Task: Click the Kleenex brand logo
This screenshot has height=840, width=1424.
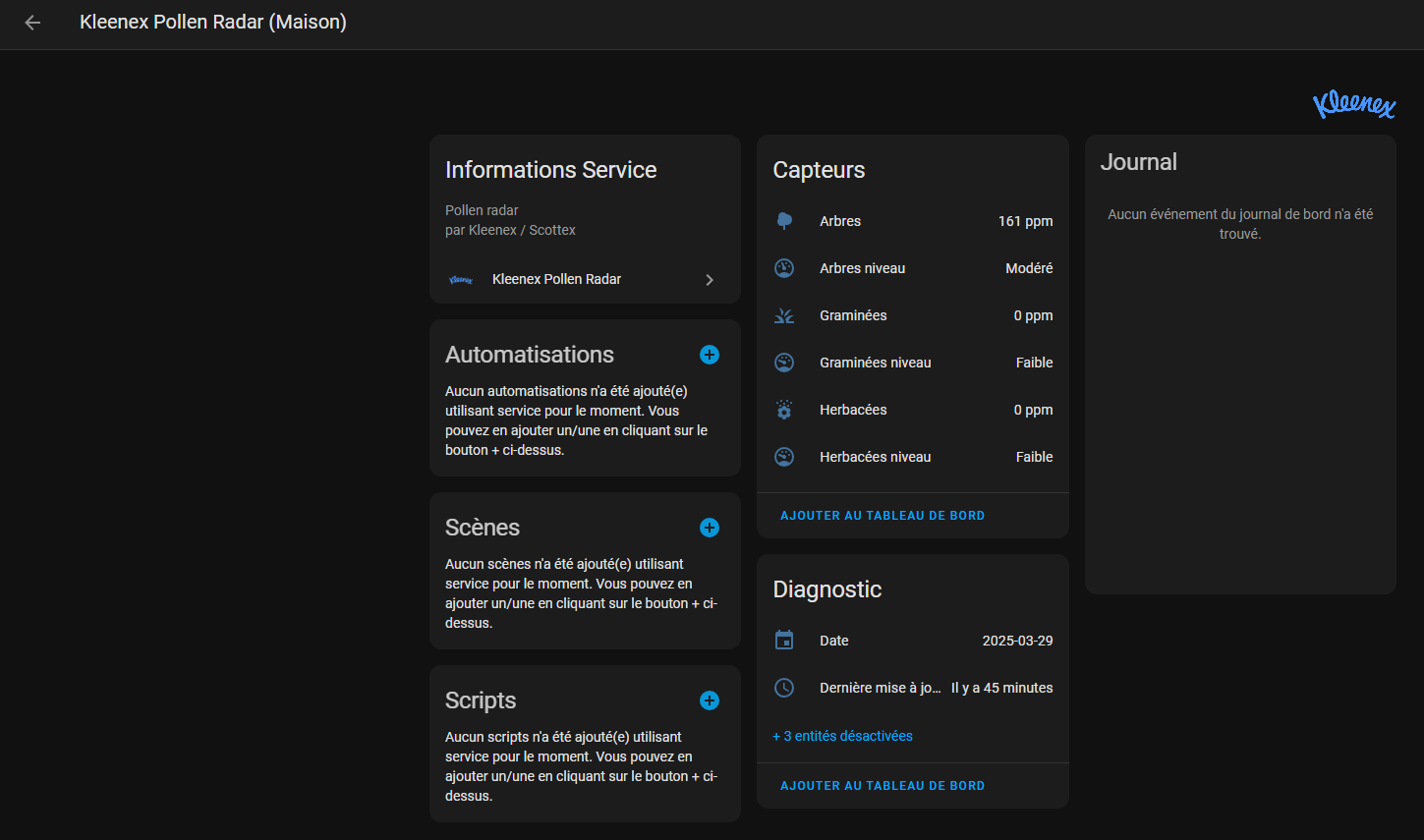Action: [x=1354, y=103]
